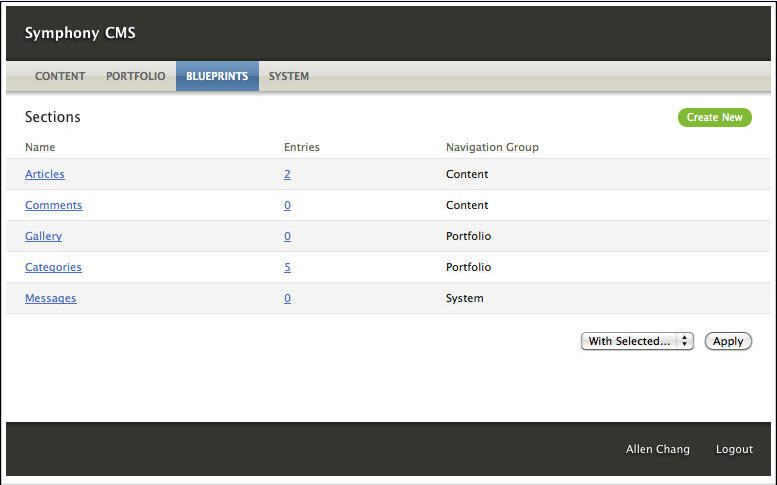Open the Articles section link

(x=45, y=174)
